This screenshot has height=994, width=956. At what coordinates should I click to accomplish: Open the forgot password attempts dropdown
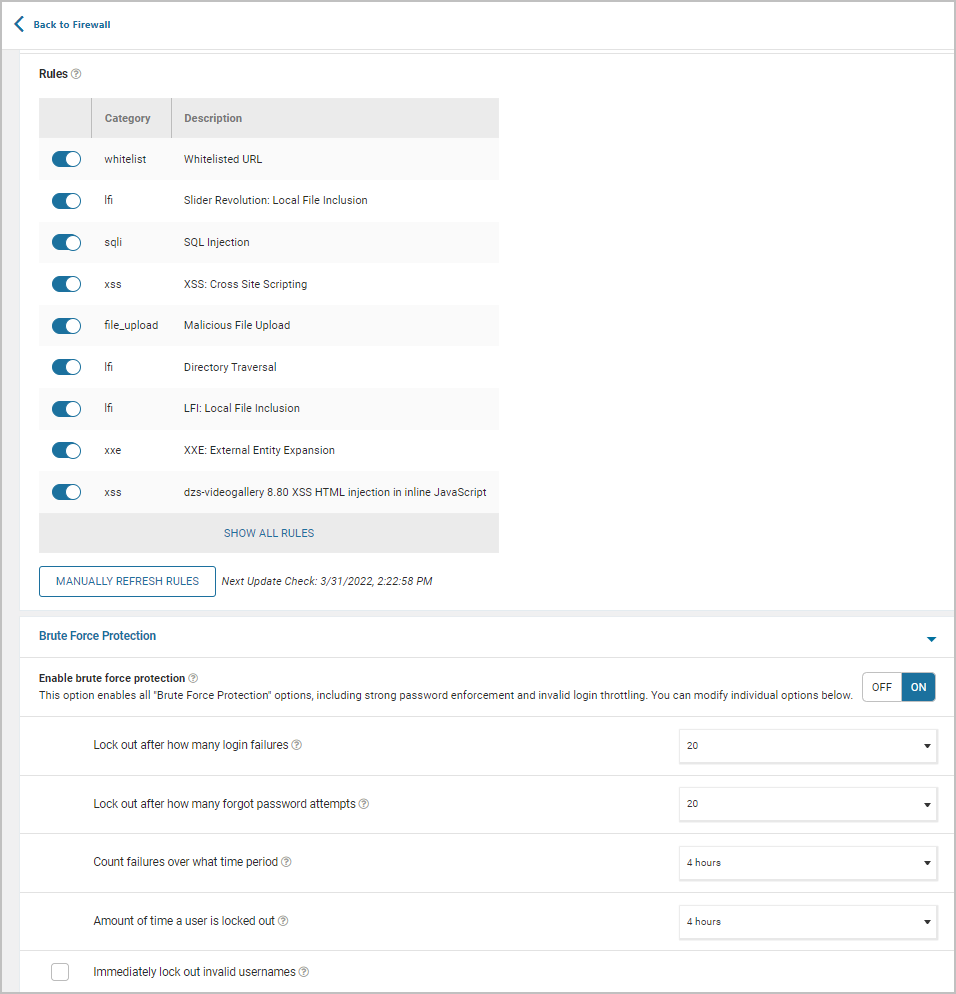808,804
